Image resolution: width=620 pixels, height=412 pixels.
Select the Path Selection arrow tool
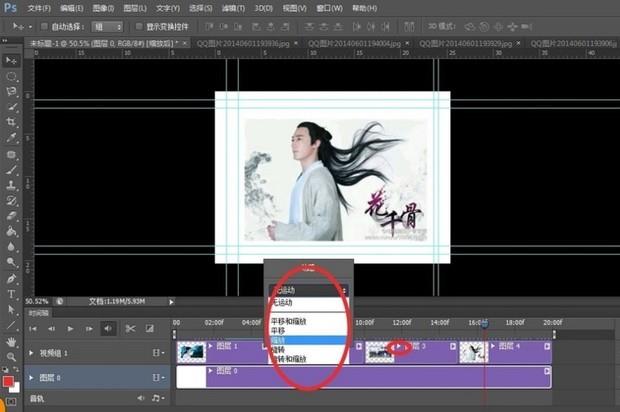coord(11,310)
